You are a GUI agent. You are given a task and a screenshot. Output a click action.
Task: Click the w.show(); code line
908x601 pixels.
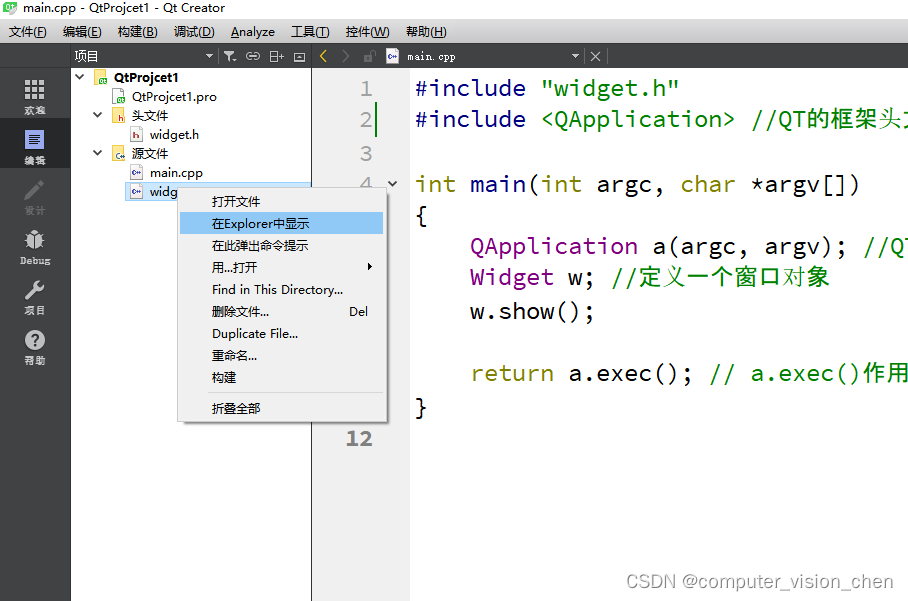[532, 312]
